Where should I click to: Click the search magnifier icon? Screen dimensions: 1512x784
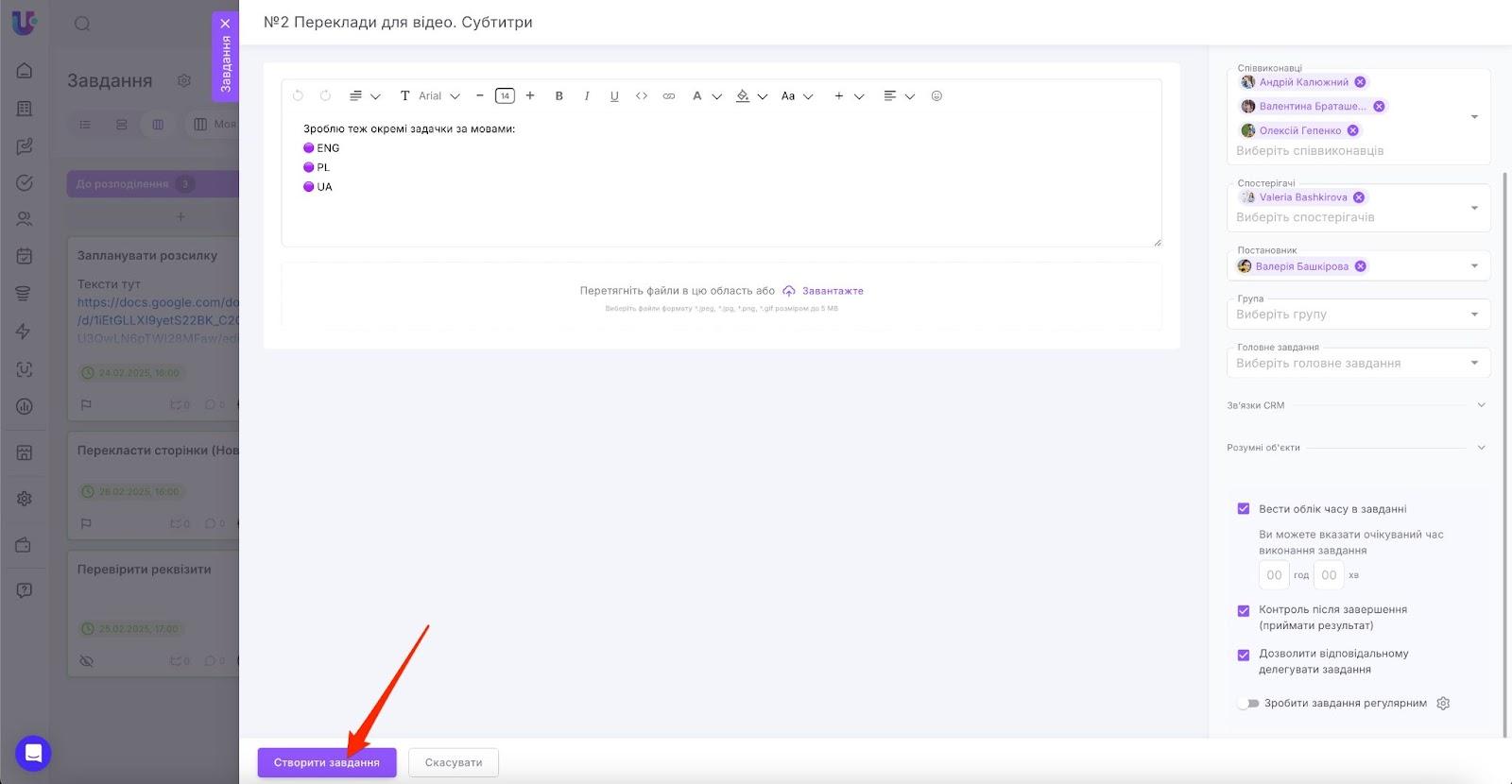82,24
